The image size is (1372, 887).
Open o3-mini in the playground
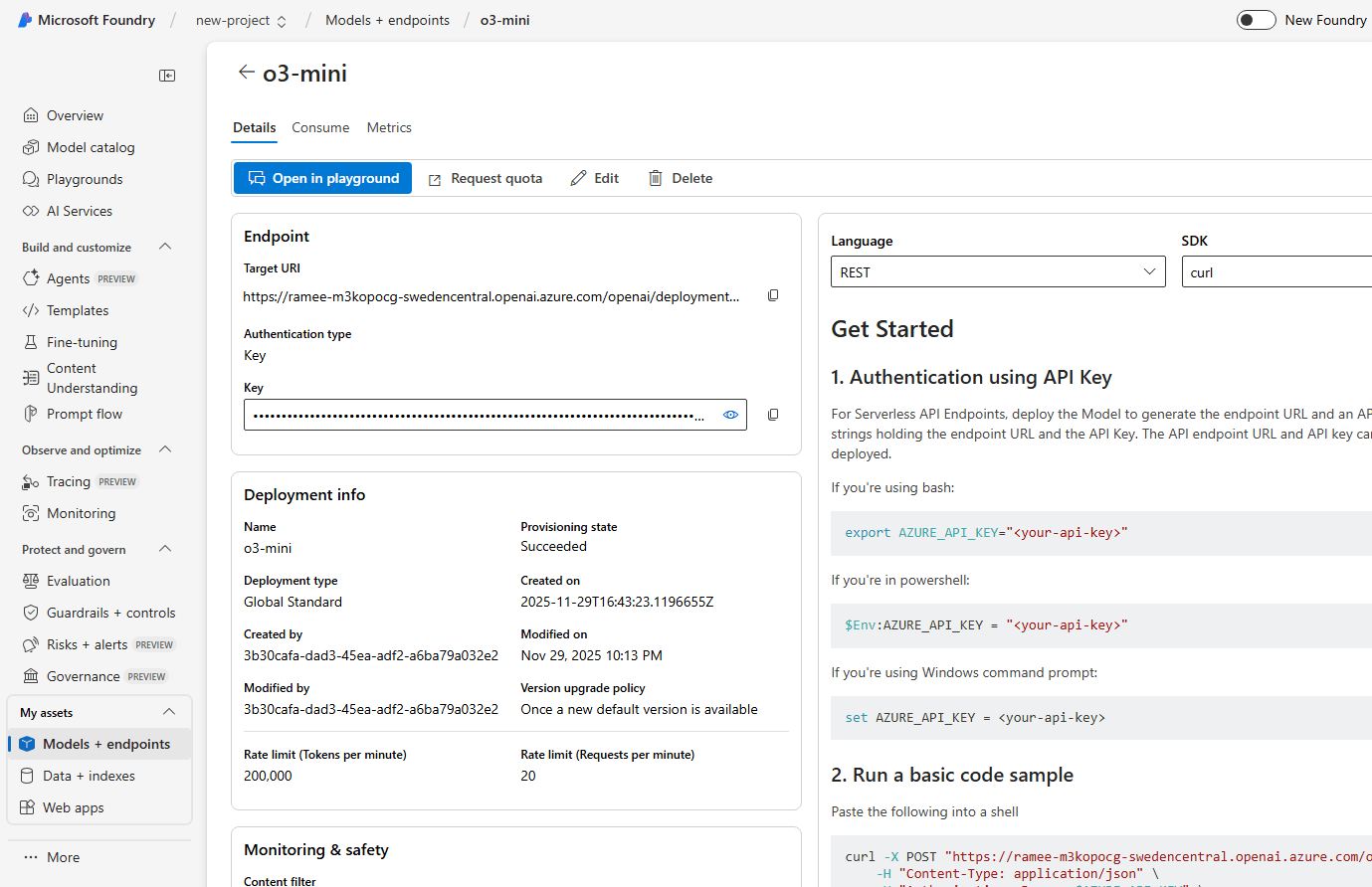322,177
